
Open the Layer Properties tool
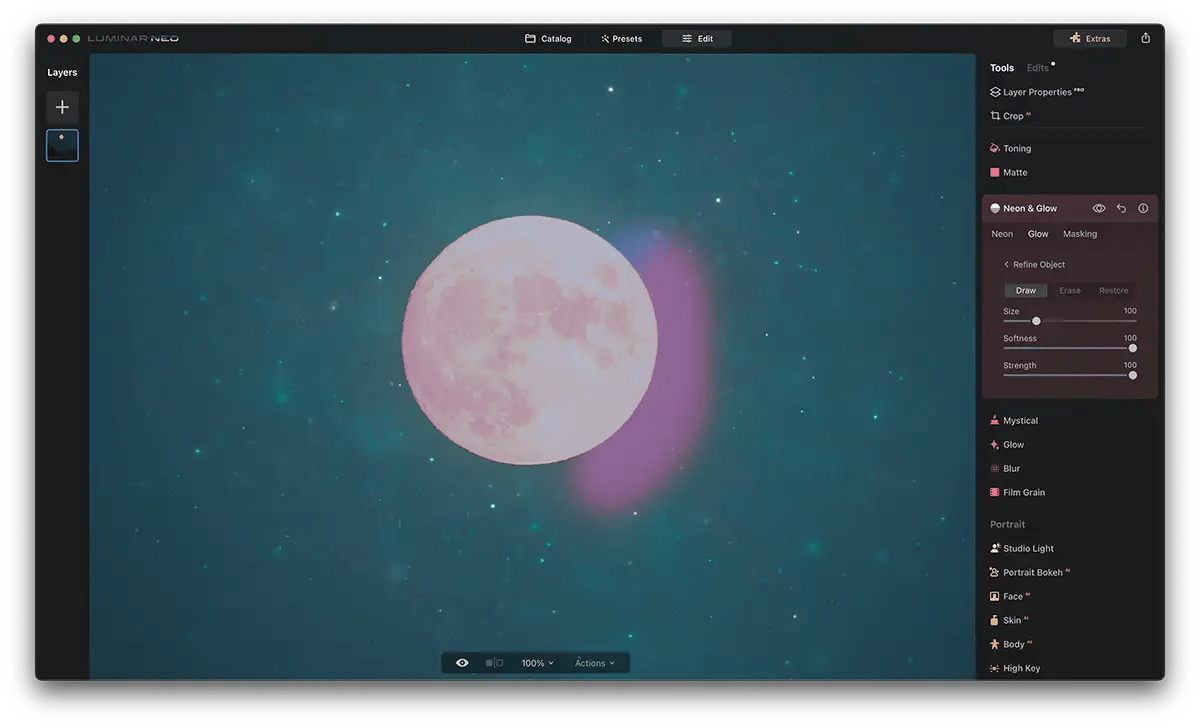1037,92
